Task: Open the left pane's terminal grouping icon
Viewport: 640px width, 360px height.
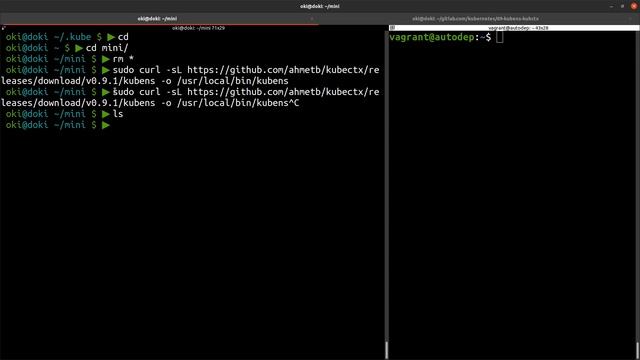Action: [3, 28]
